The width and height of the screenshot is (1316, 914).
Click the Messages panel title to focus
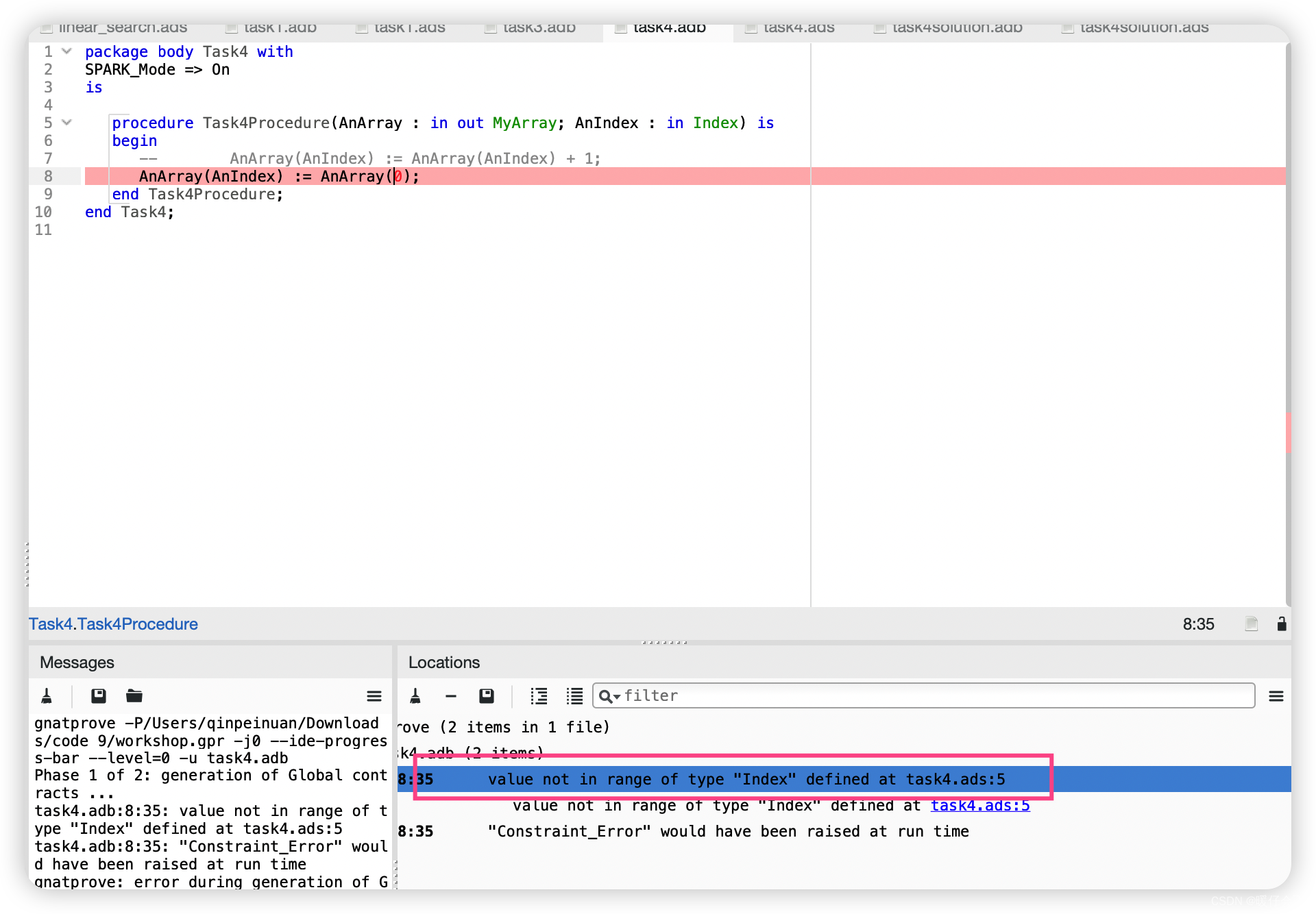pyautogui.click(x=75, y=661)
